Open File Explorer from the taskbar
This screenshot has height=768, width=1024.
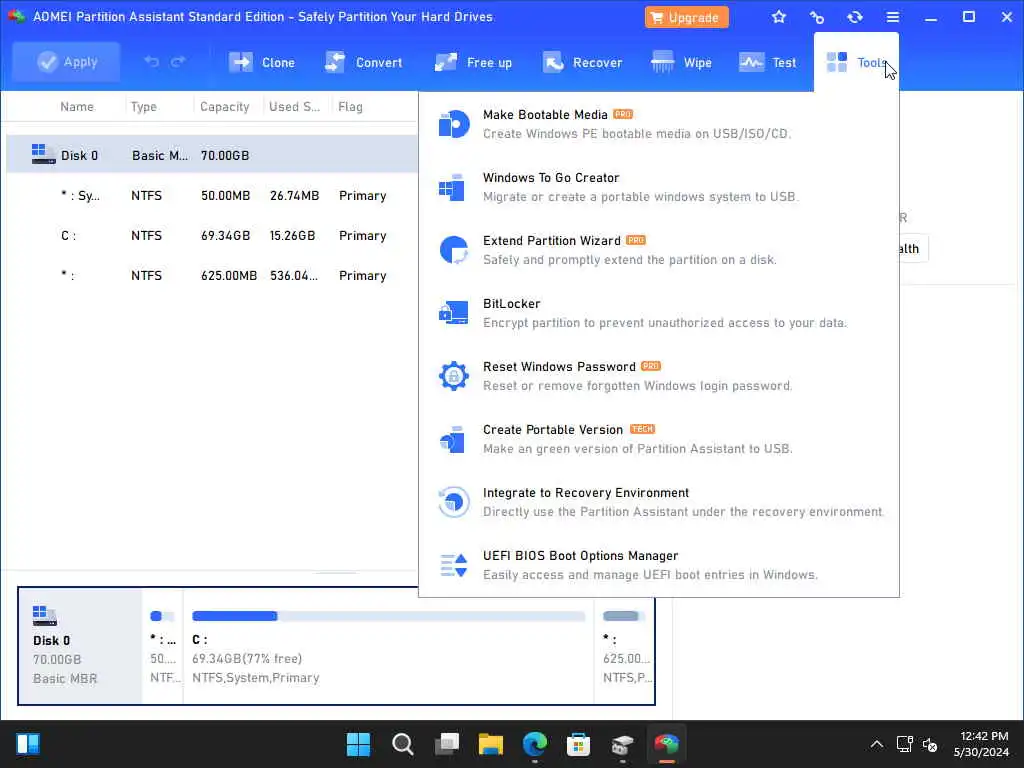(490, 744)
